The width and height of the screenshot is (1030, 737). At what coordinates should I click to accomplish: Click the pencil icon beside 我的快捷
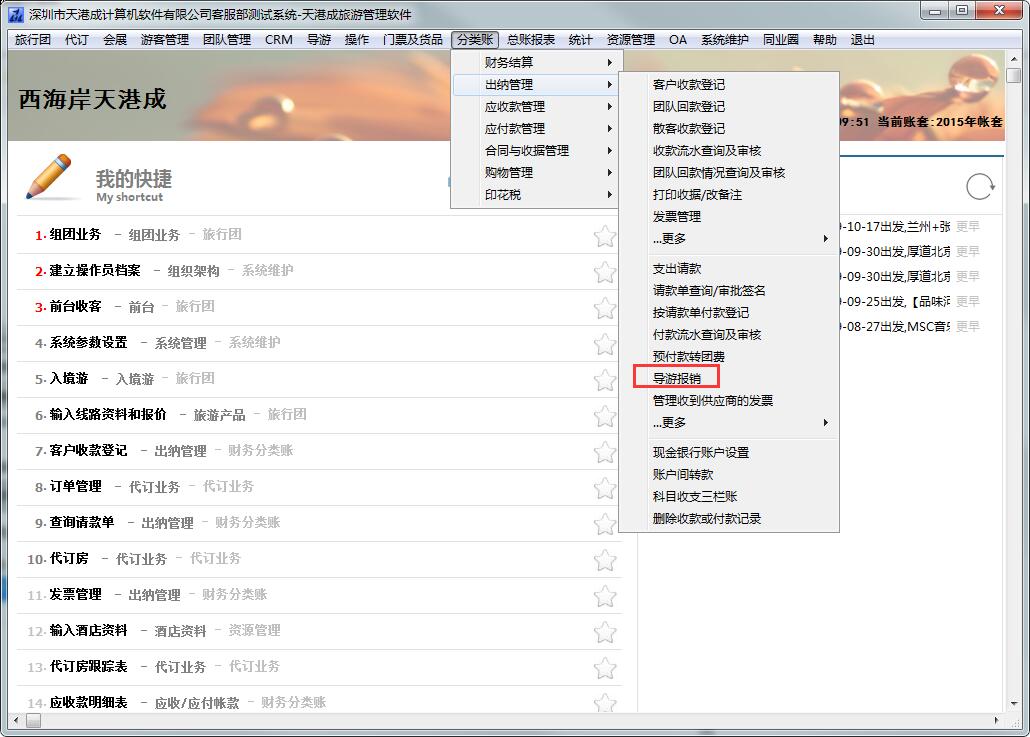(x=50, y=178)
